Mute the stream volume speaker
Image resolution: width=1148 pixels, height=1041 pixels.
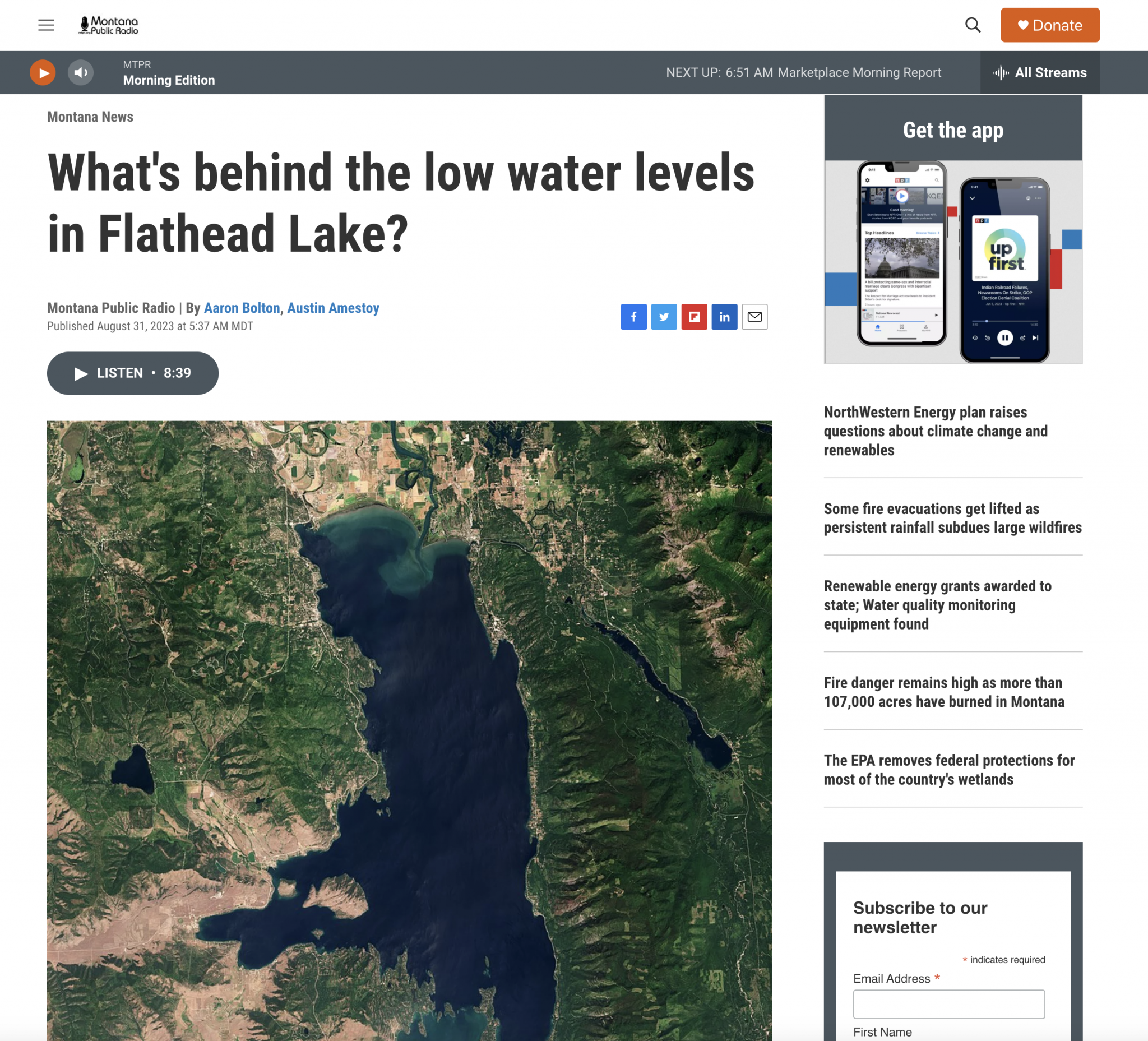tap(81, 72)
